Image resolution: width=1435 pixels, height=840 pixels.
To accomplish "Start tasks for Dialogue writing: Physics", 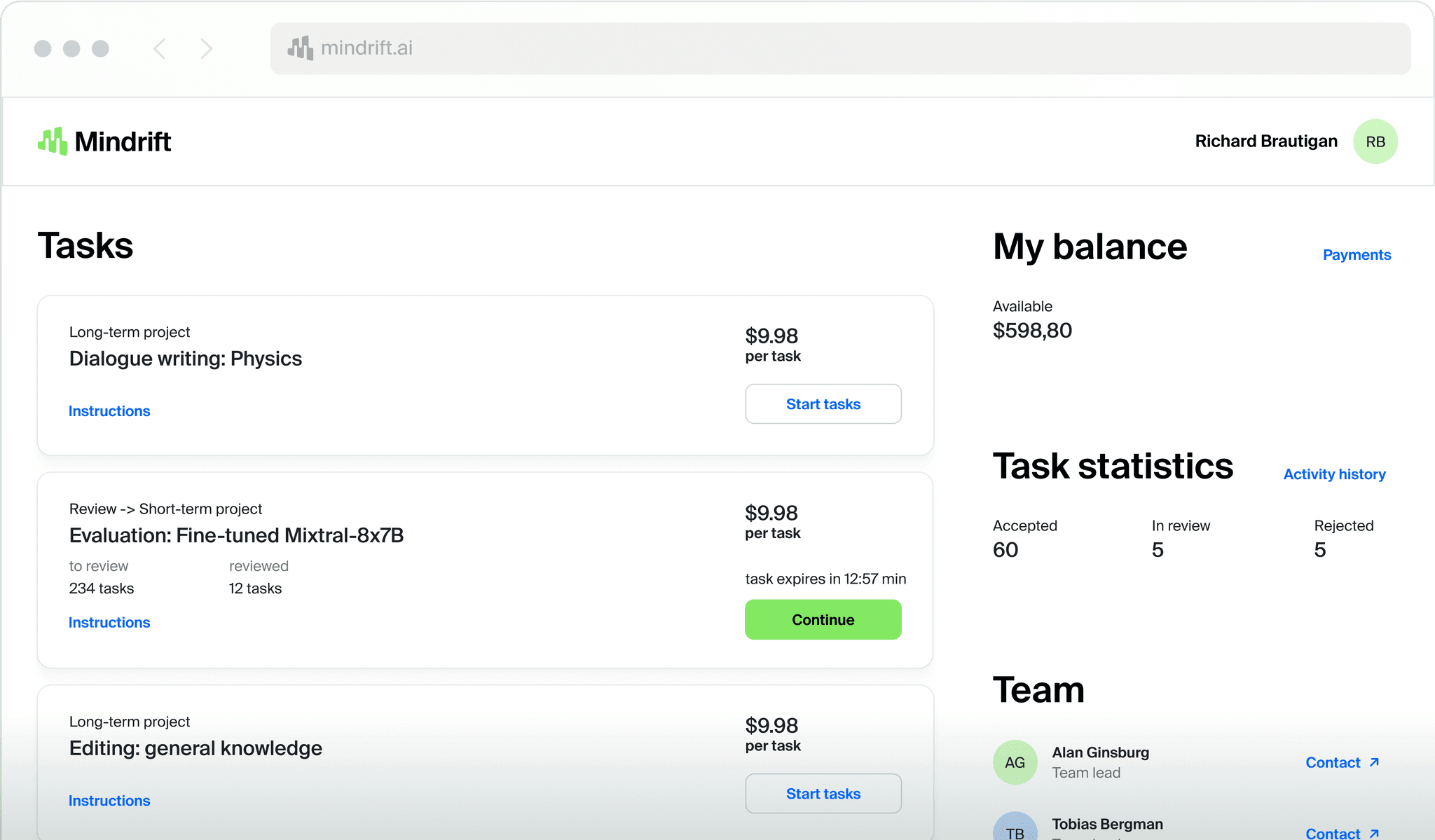I will tap(823, 404).
